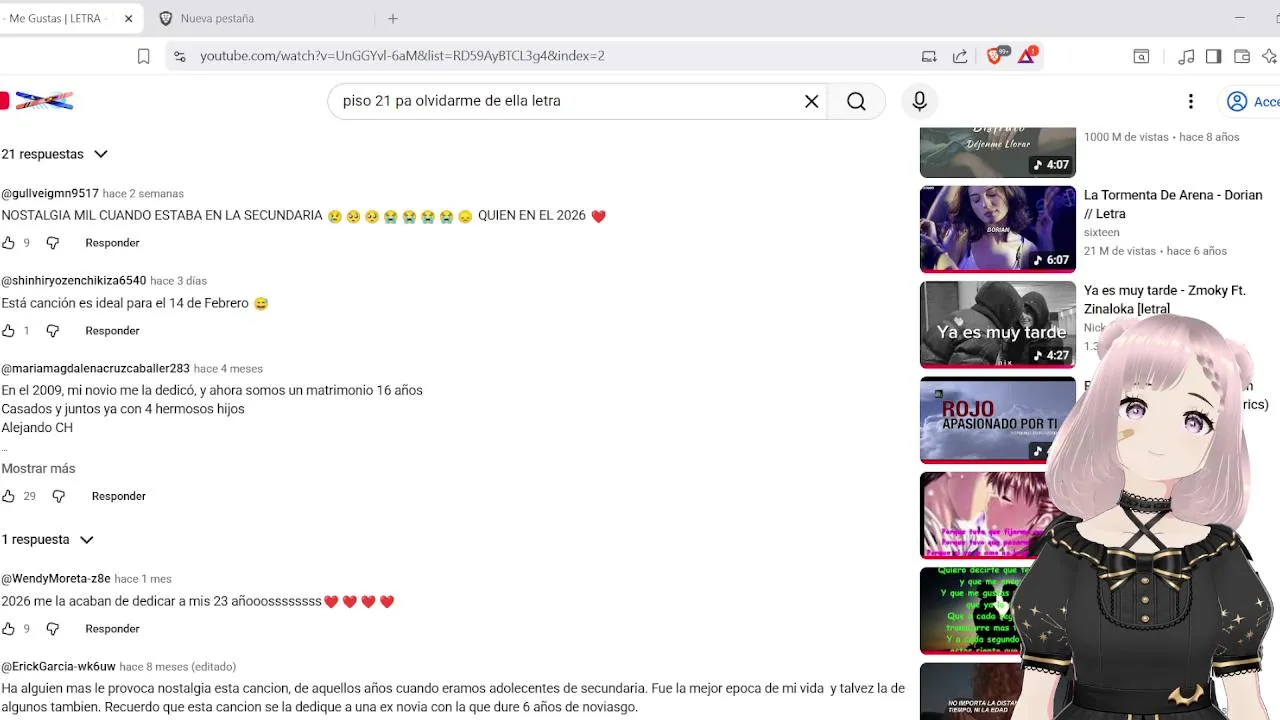Toggle the browser sidebar panel icon
This screenshot has width=1280, height=720.
[x=1213, y=56]
